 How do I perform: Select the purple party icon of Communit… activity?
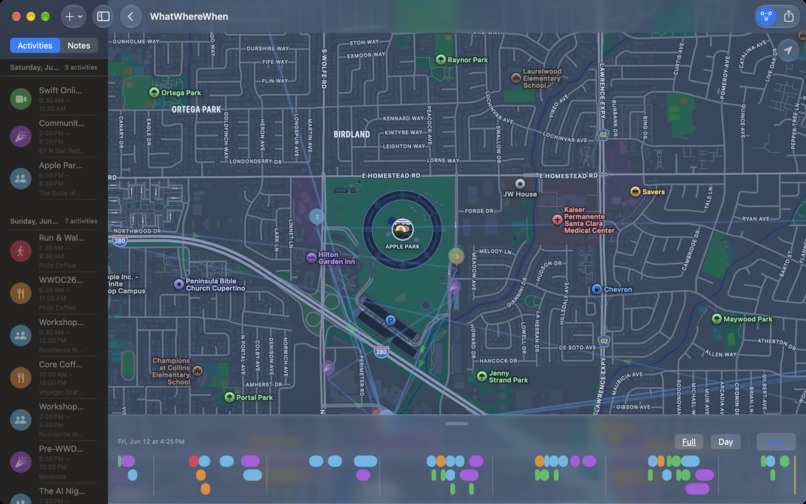(x=21, y=136)
